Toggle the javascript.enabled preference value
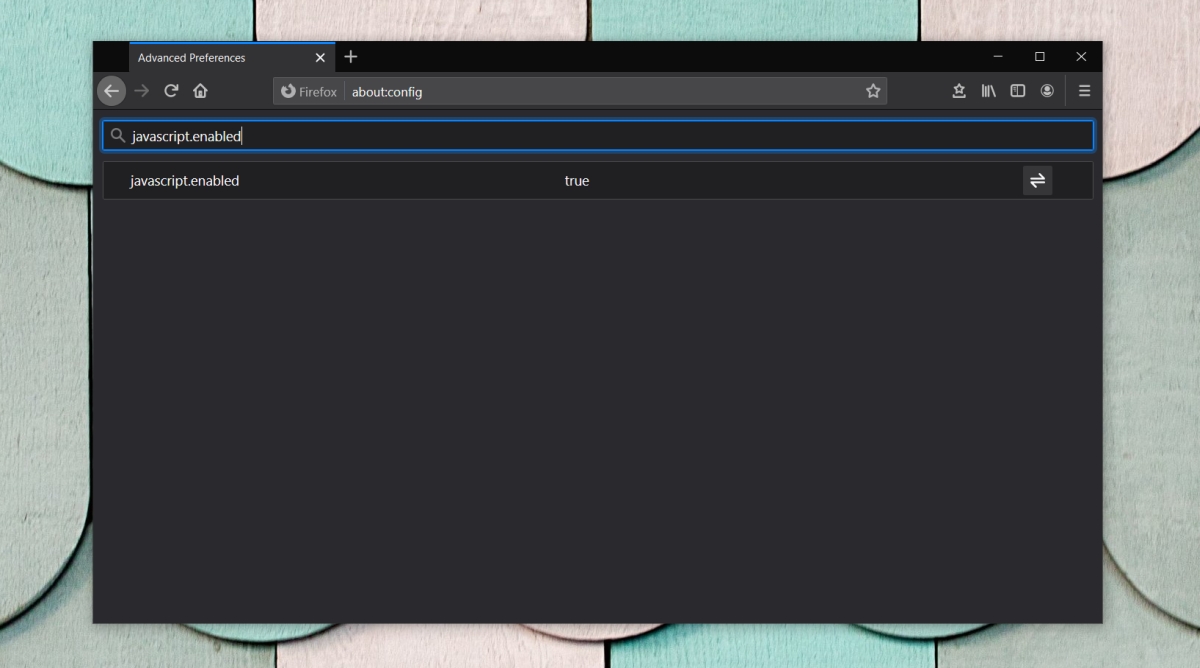Screen dimensions: 1200x668 tap(1037, 181)
